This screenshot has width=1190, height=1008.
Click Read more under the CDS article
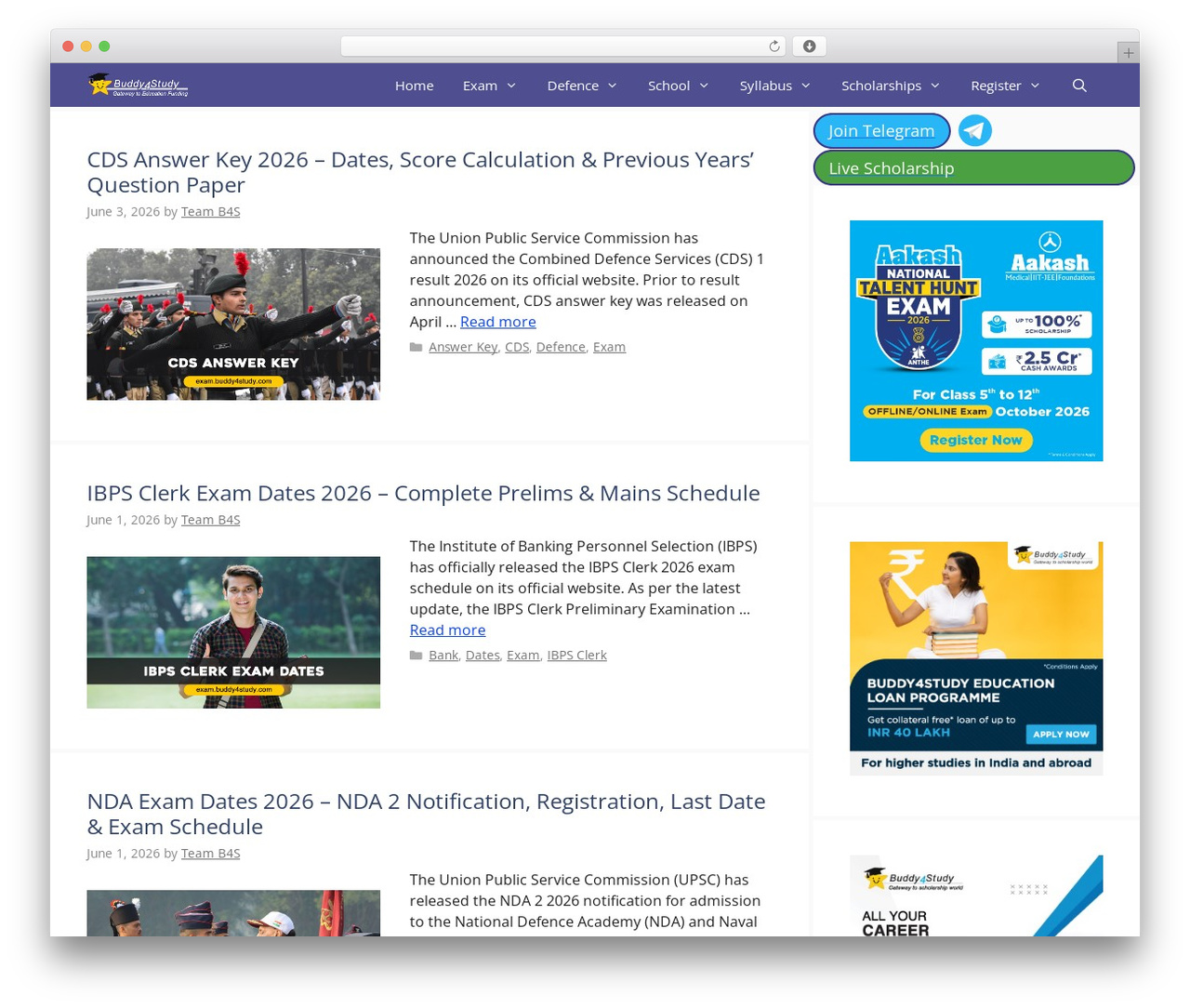coord(497,322)
